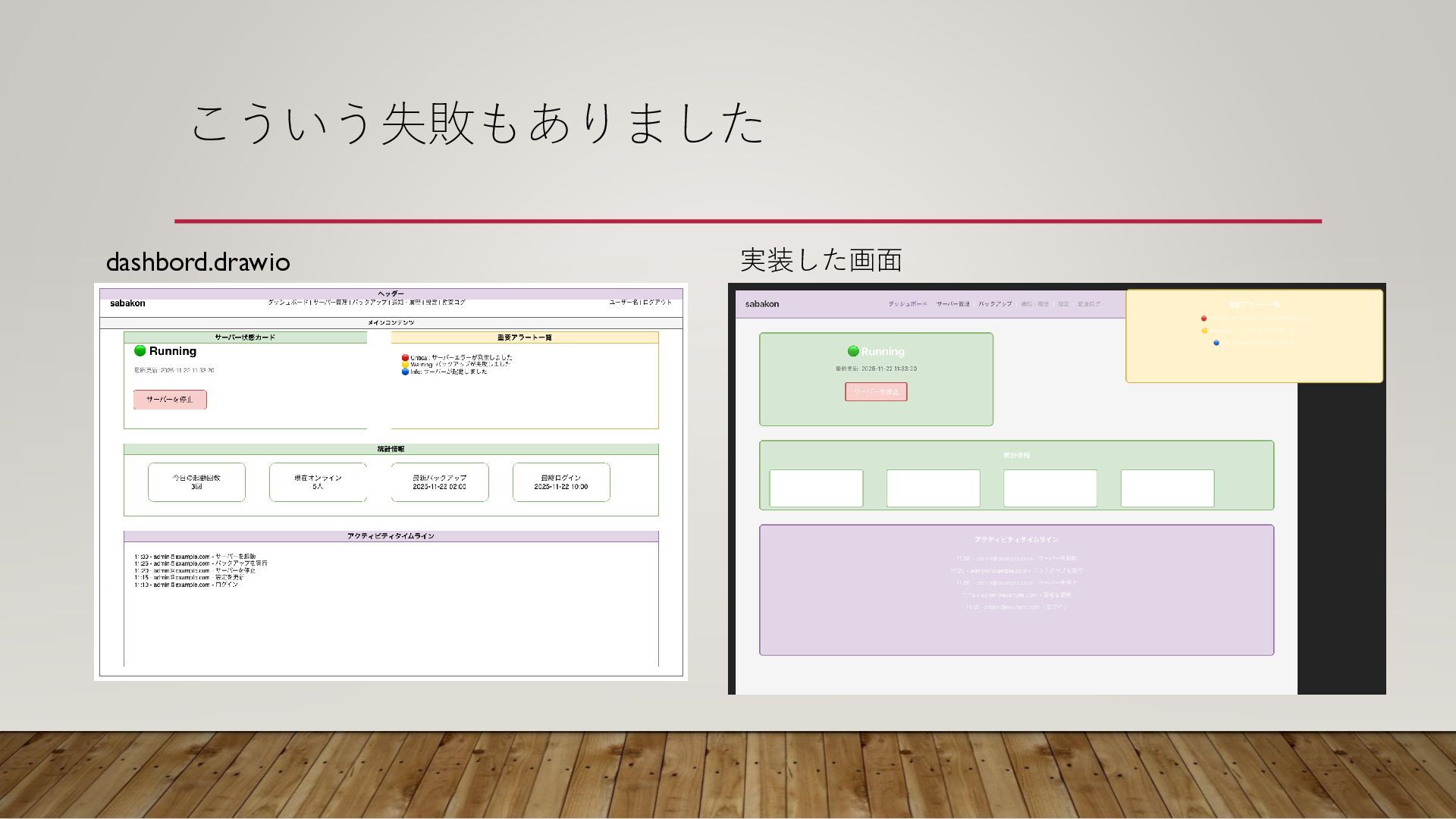This screenshot has height=819, width=1456.
Task: Click first empty white stat box in implemented screen
Action: [816, 488]
